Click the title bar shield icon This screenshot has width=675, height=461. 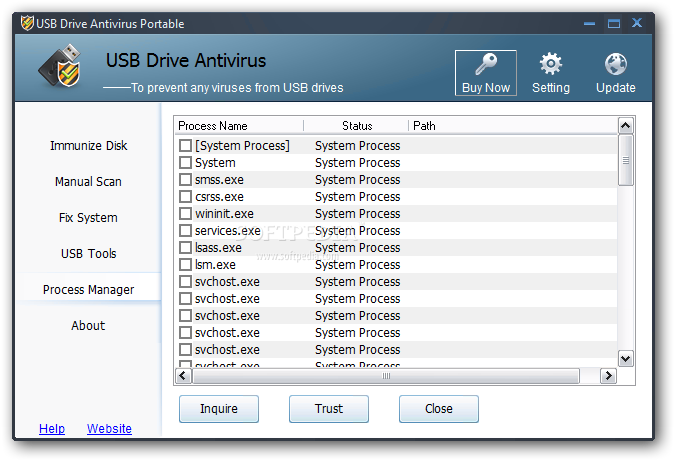click(27, 23)
